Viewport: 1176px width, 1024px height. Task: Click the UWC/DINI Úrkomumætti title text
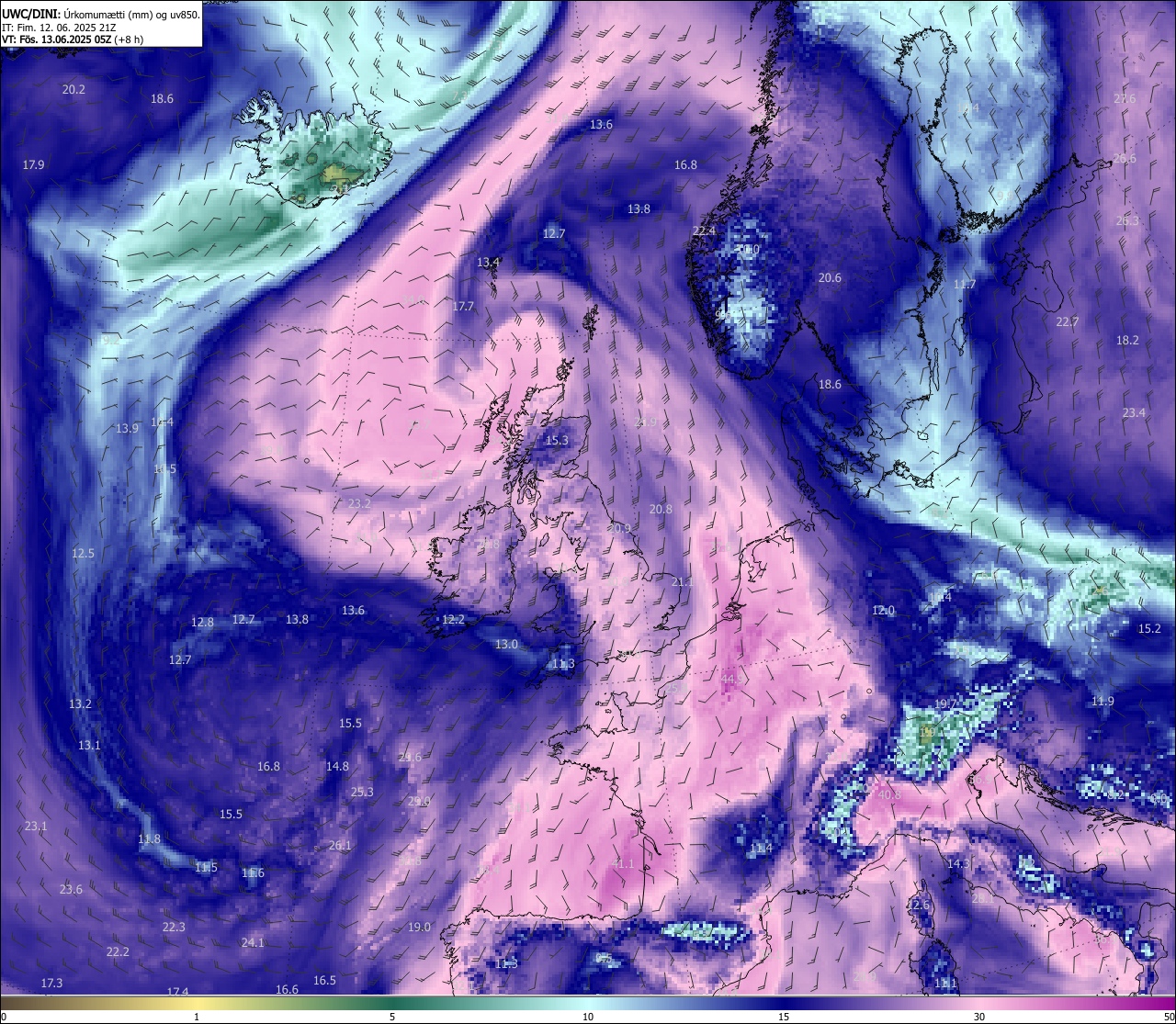(x=101, y=14)
